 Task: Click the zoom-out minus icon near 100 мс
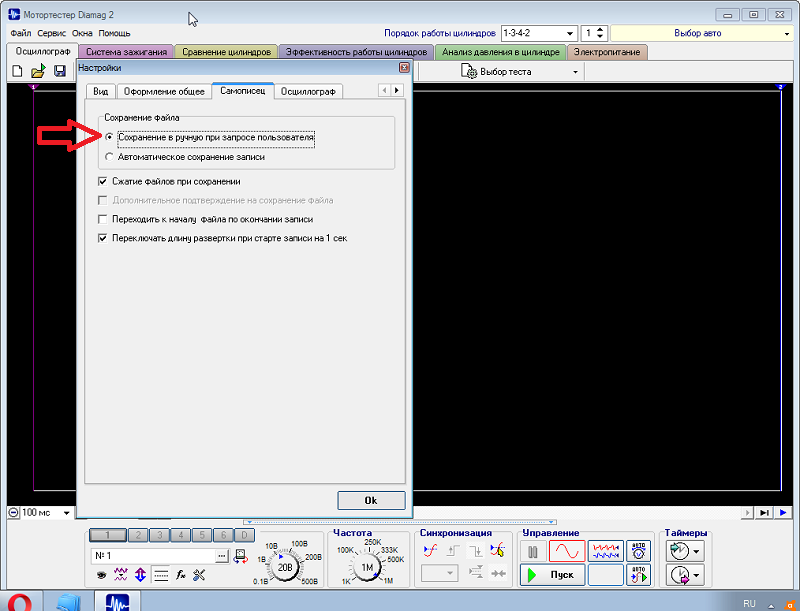pyautogui.click(x=14, y=513)
